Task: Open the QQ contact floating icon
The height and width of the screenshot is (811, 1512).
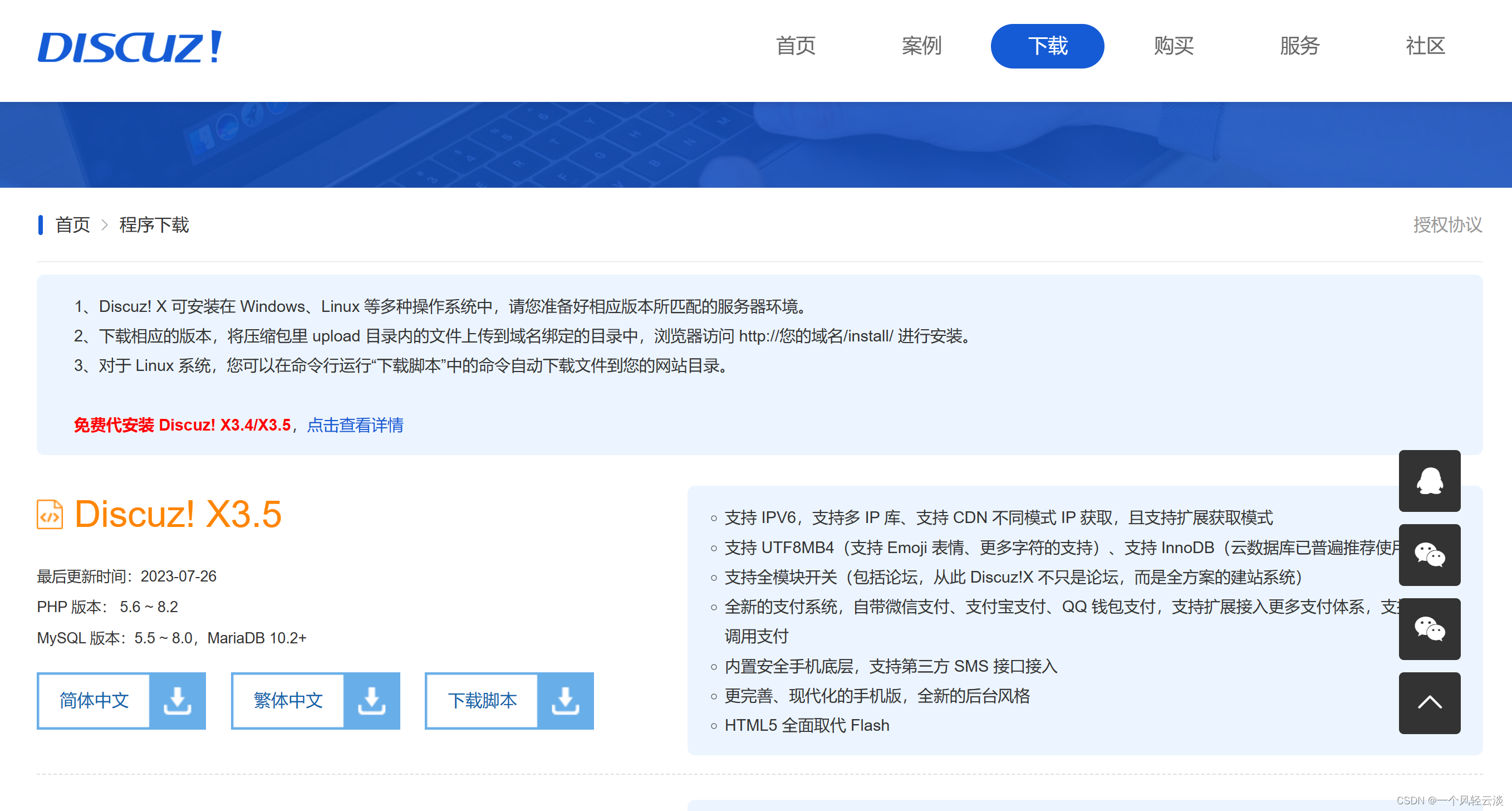Action: pyautogui.click(x=1429, y=481)
